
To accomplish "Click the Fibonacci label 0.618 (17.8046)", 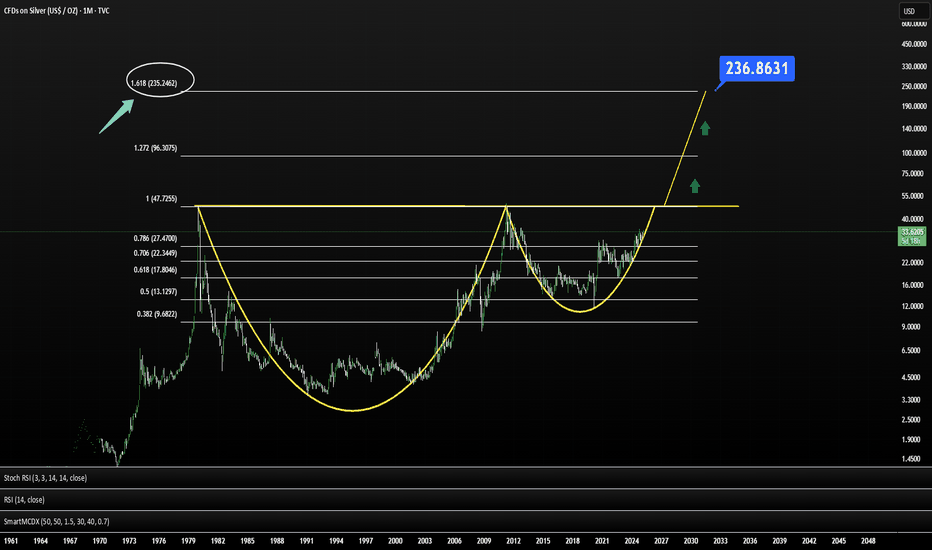I will pyautogui.click(x=155, y=270).
